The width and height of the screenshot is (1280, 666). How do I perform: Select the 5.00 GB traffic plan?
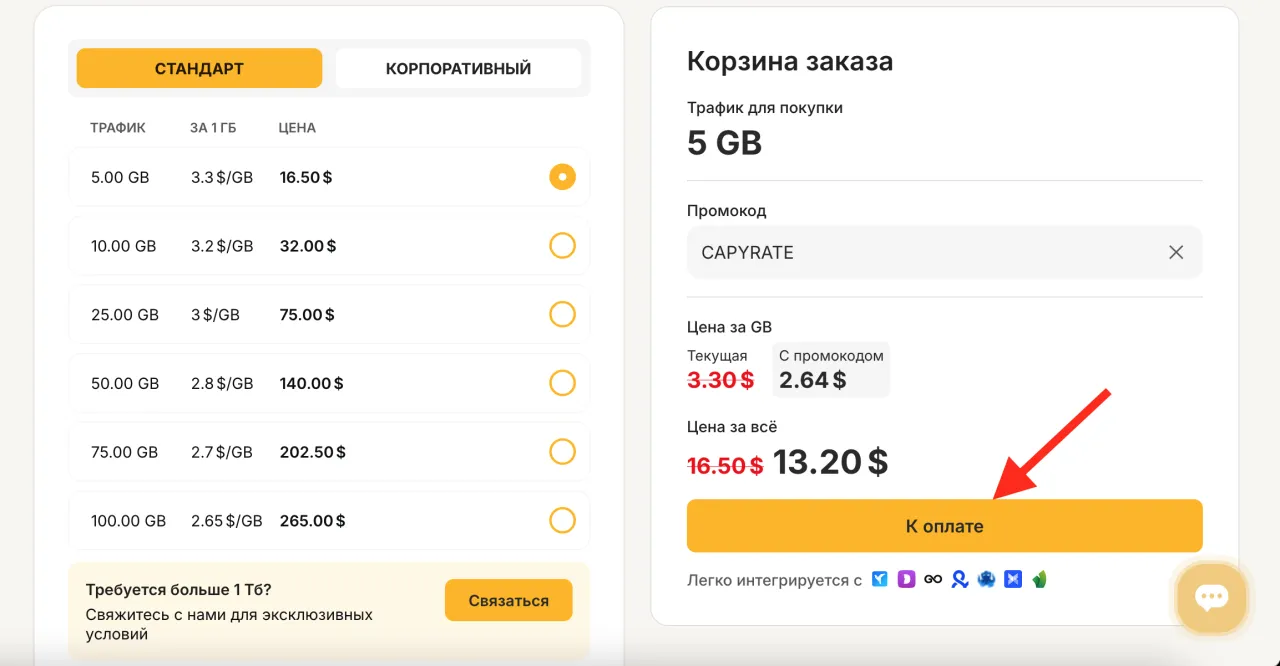[x=562, y=177]
